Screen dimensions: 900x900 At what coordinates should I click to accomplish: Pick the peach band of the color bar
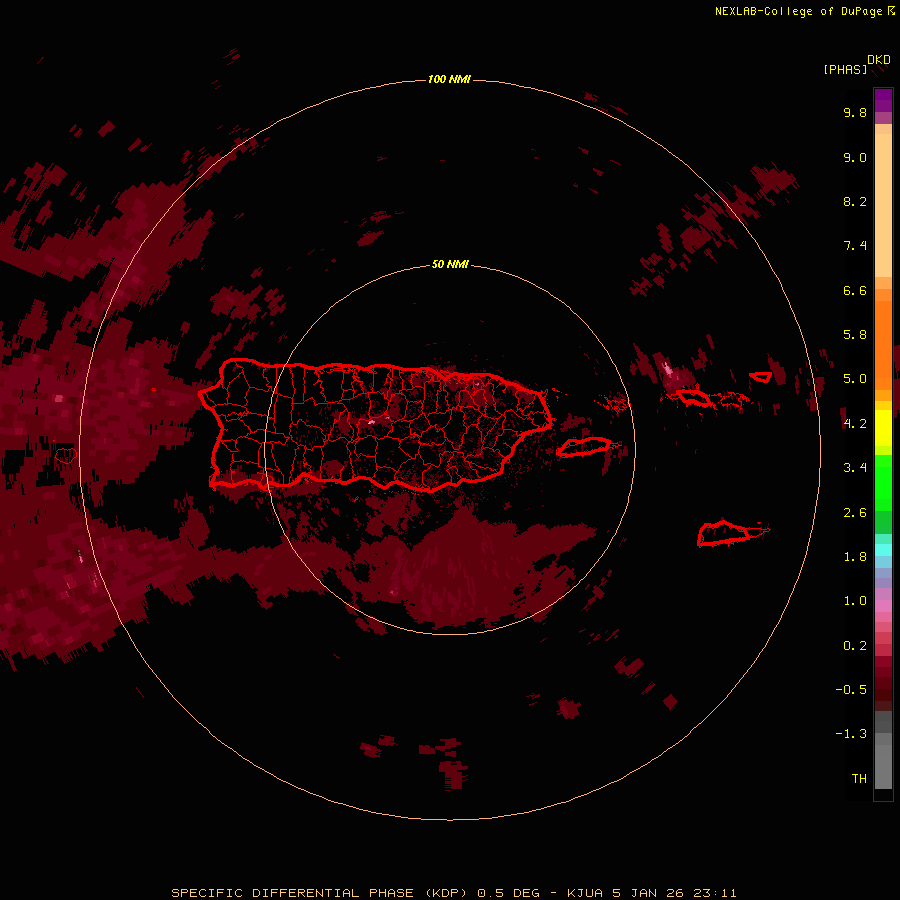coord(883,205)
